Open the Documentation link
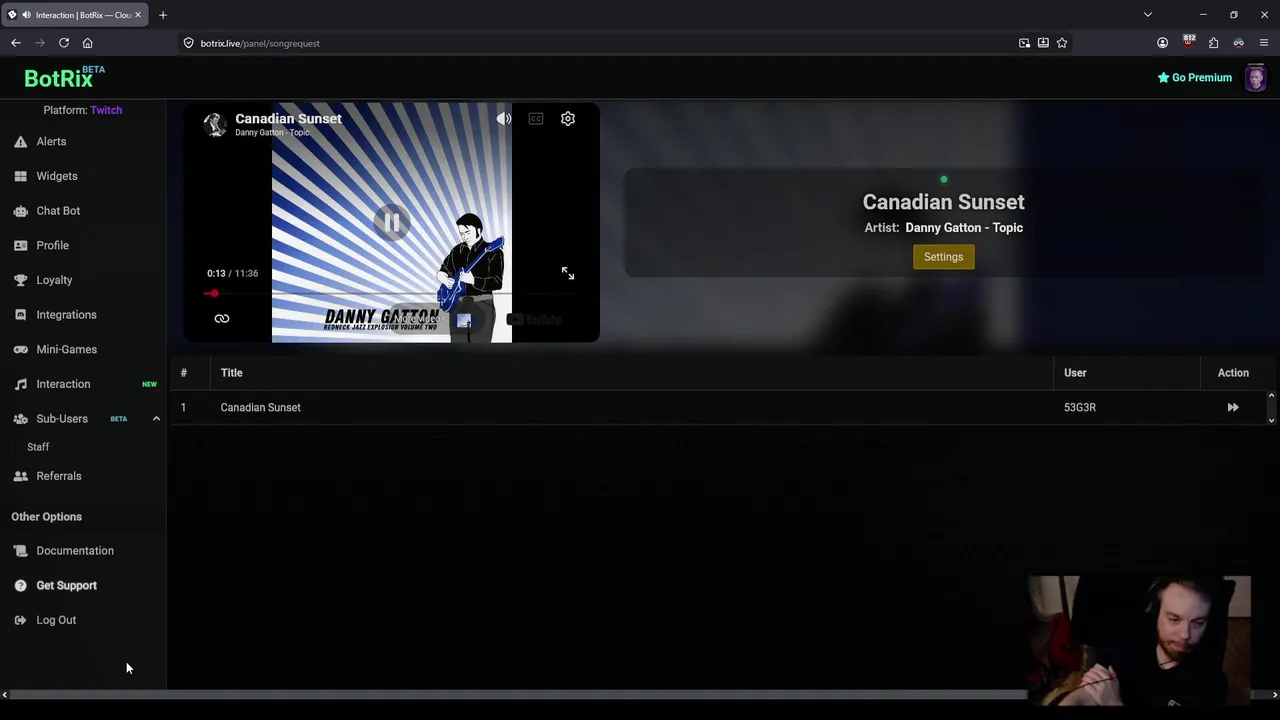 point(75,551)
